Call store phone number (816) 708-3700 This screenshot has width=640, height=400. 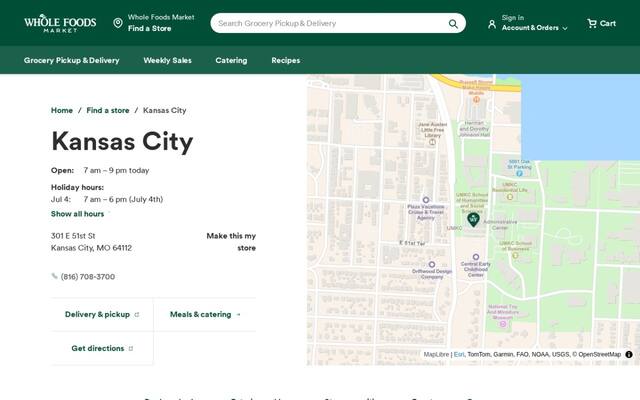coord(88,277)
